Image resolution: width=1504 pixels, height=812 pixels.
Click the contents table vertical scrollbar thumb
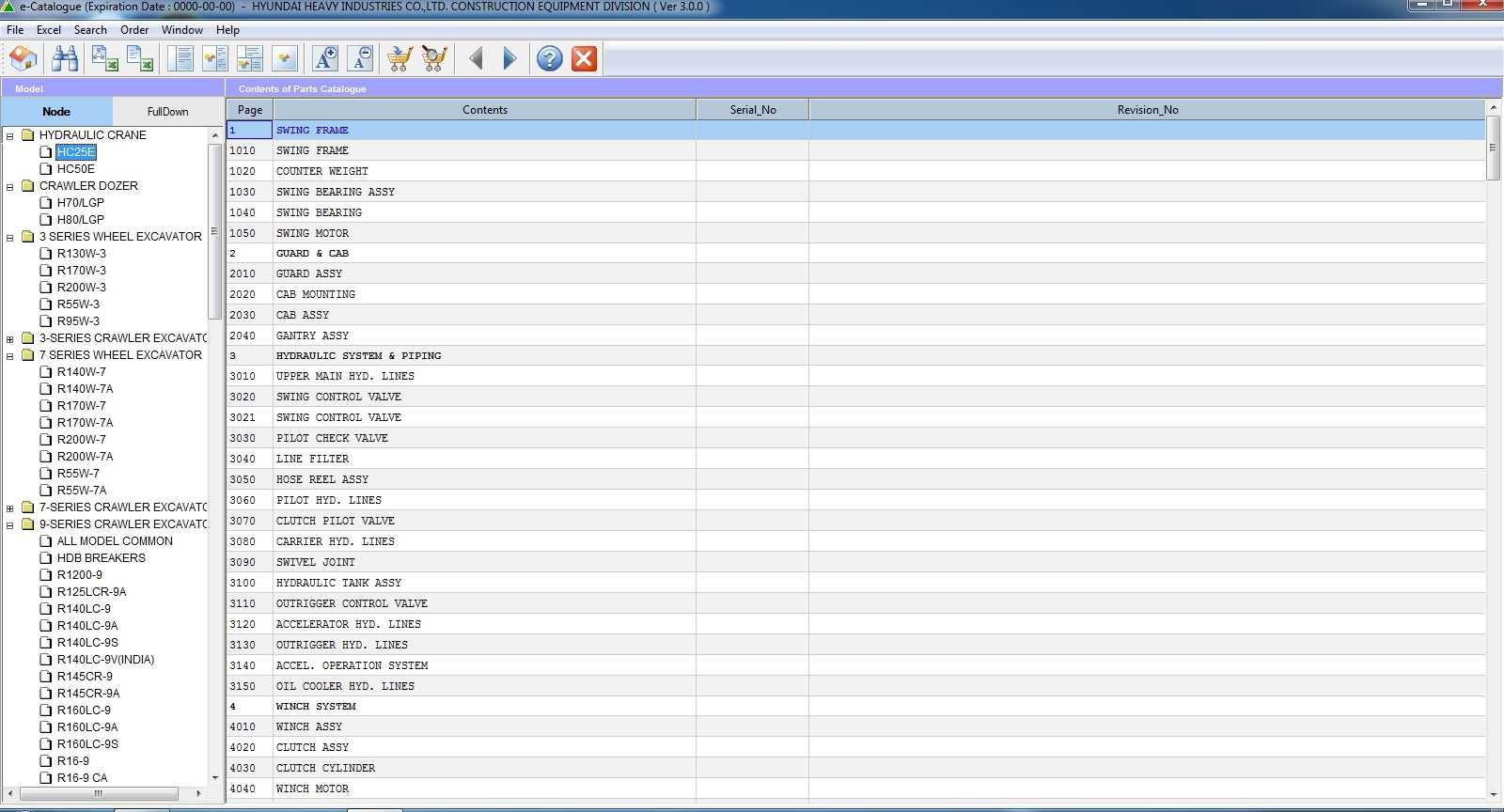tap(1493, 148)
